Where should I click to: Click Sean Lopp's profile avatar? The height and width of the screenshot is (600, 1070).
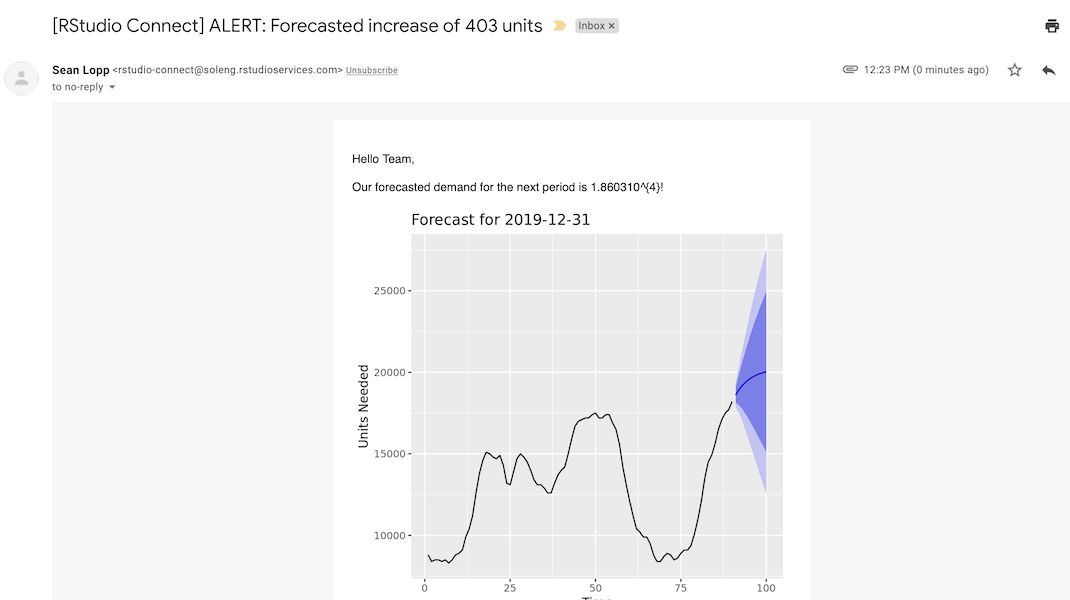pos(21,78)
